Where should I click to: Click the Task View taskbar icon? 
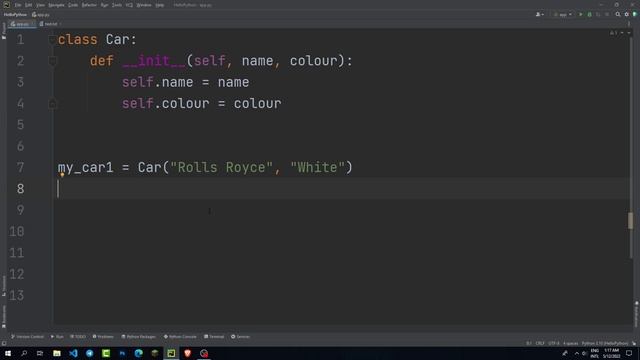click(x=40, y=353)
